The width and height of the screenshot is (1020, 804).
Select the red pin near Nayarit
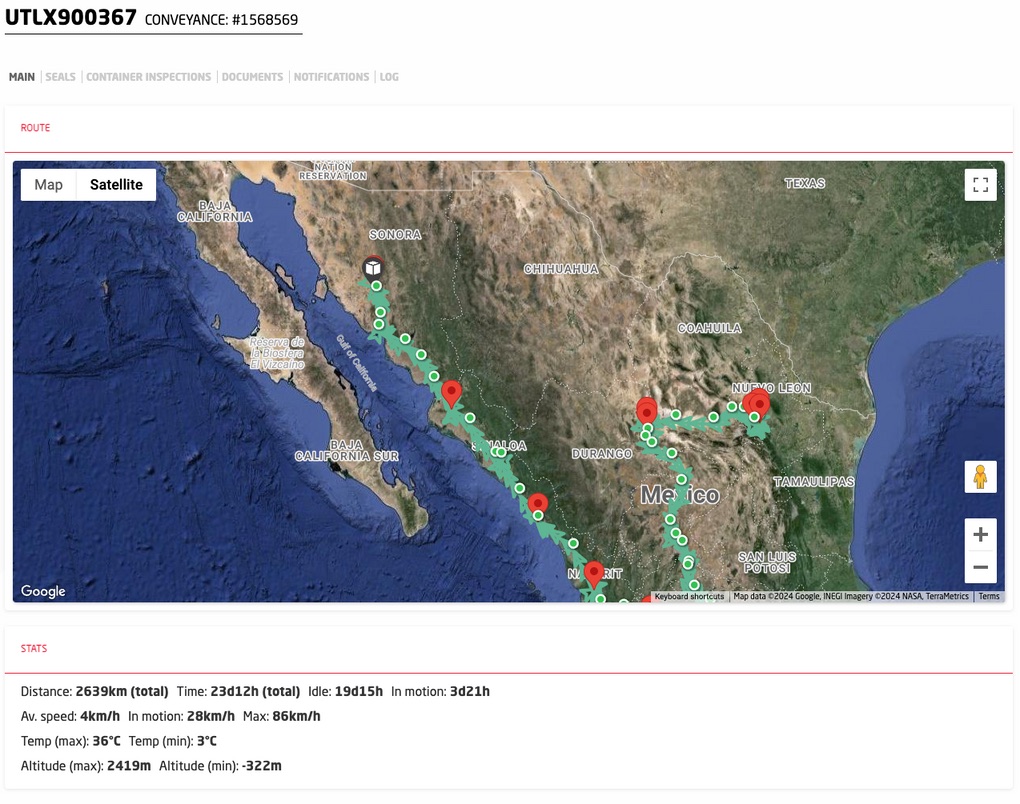pyautogui.click(x=593, y=574)
